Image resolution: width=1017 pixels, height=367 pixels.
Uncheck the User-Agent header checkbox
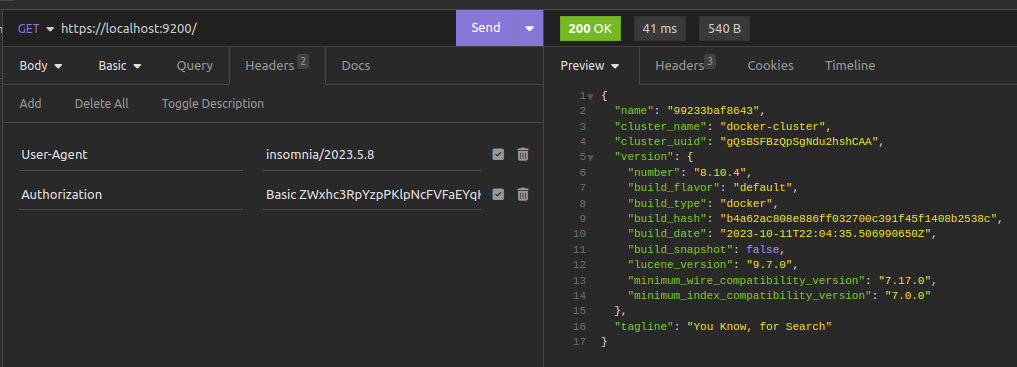(498, 154)
